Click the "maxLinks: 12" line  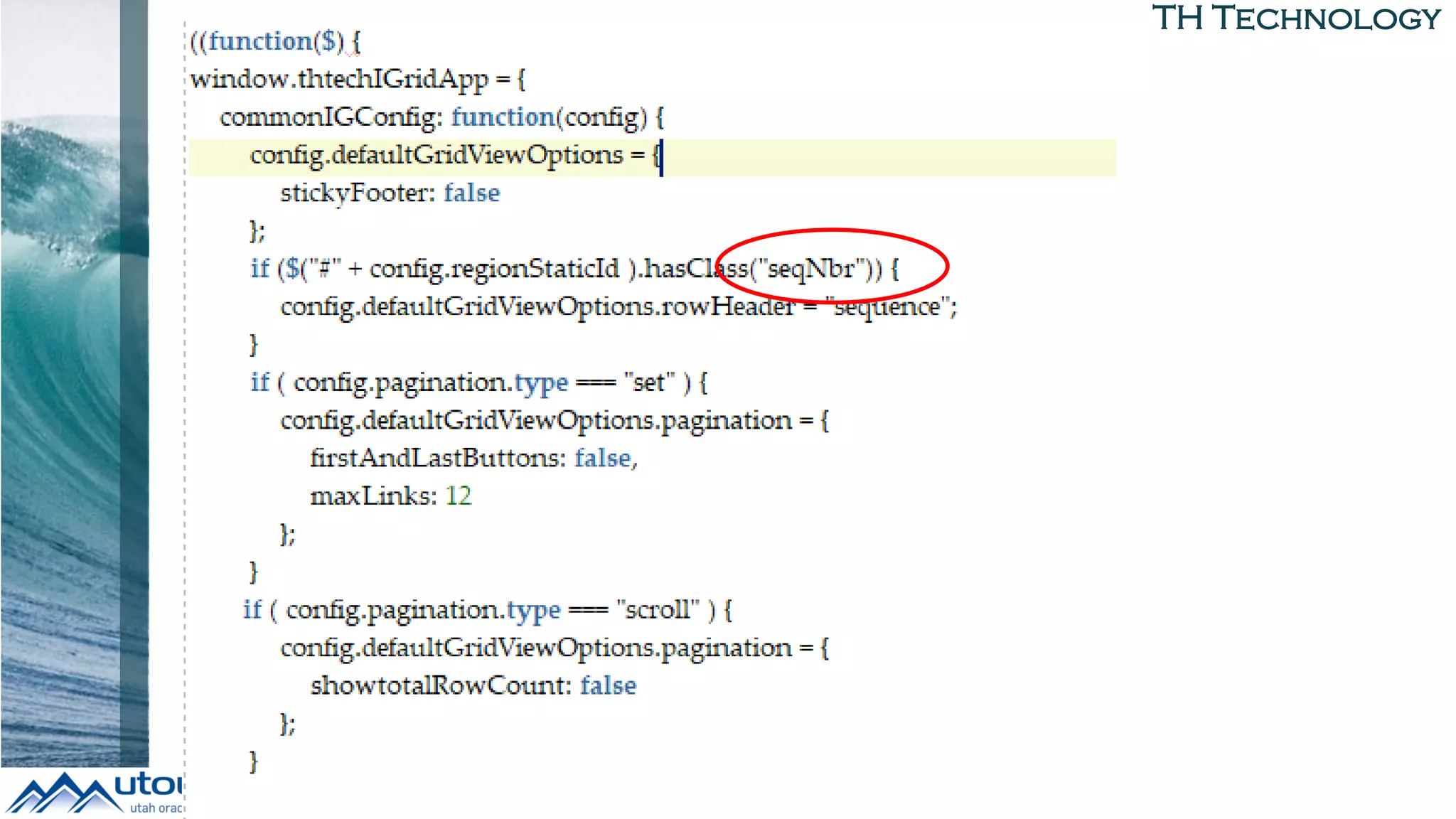pyautogui.click(x=391, y=496)
